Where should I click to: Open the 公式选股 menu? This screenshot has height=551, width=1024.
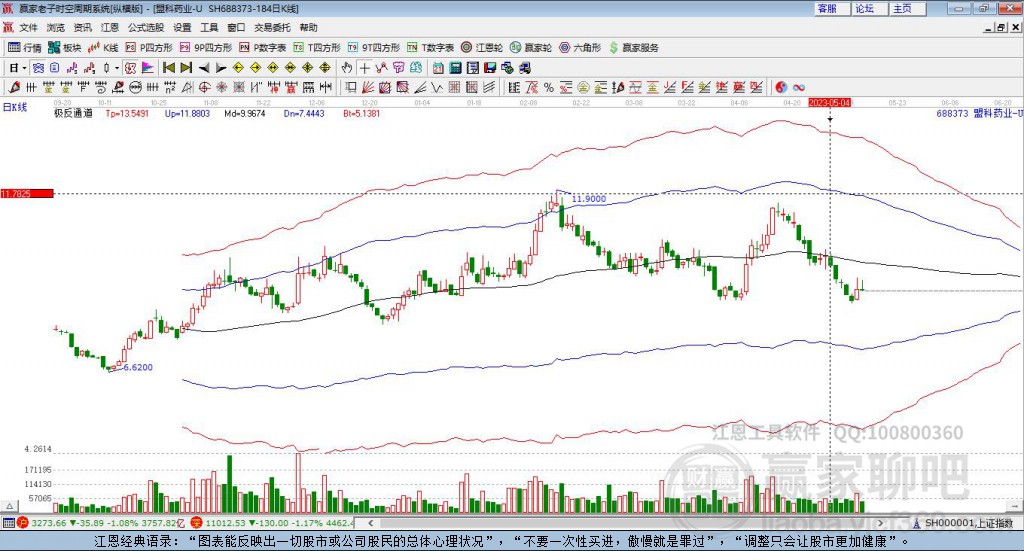(146, 27)
